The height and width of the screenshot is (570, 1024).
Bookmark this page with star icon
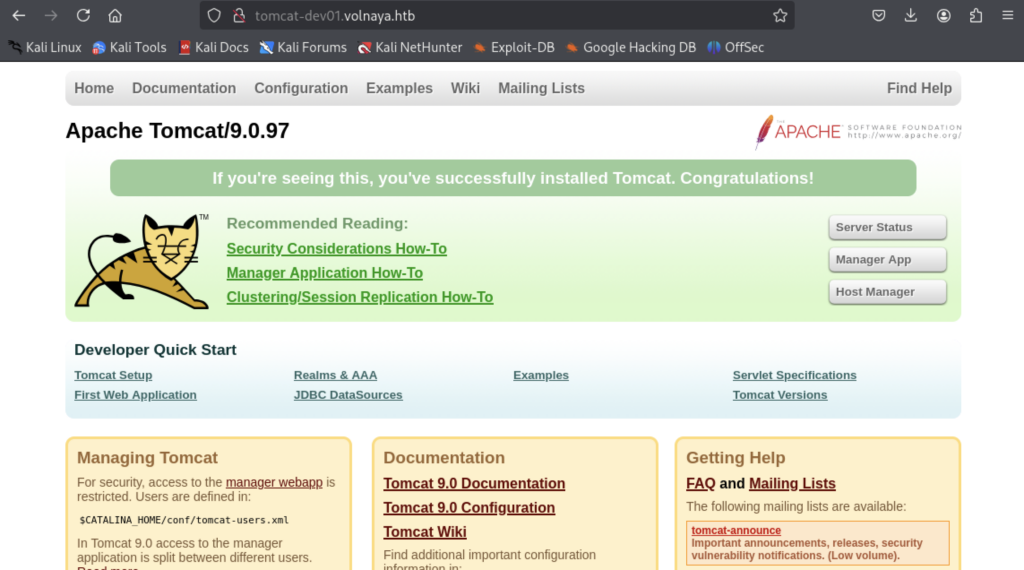[x=780, y=16]
